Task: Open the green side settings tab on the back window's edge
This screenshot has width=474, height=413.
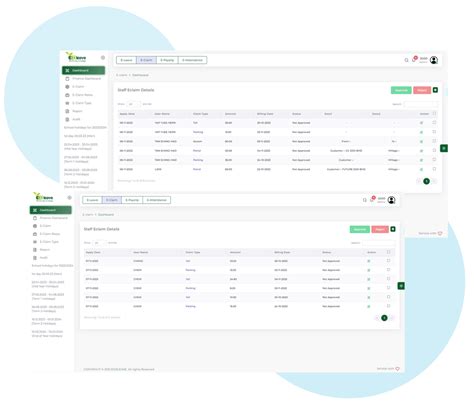Action: point(444,148)
